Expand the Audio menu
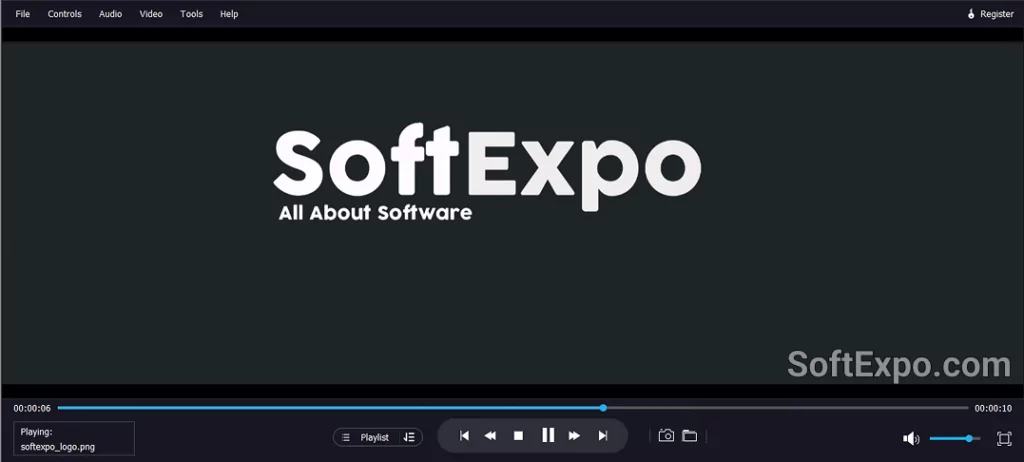The width and height of the screenshot is (1024, 462). click(110, 14)
